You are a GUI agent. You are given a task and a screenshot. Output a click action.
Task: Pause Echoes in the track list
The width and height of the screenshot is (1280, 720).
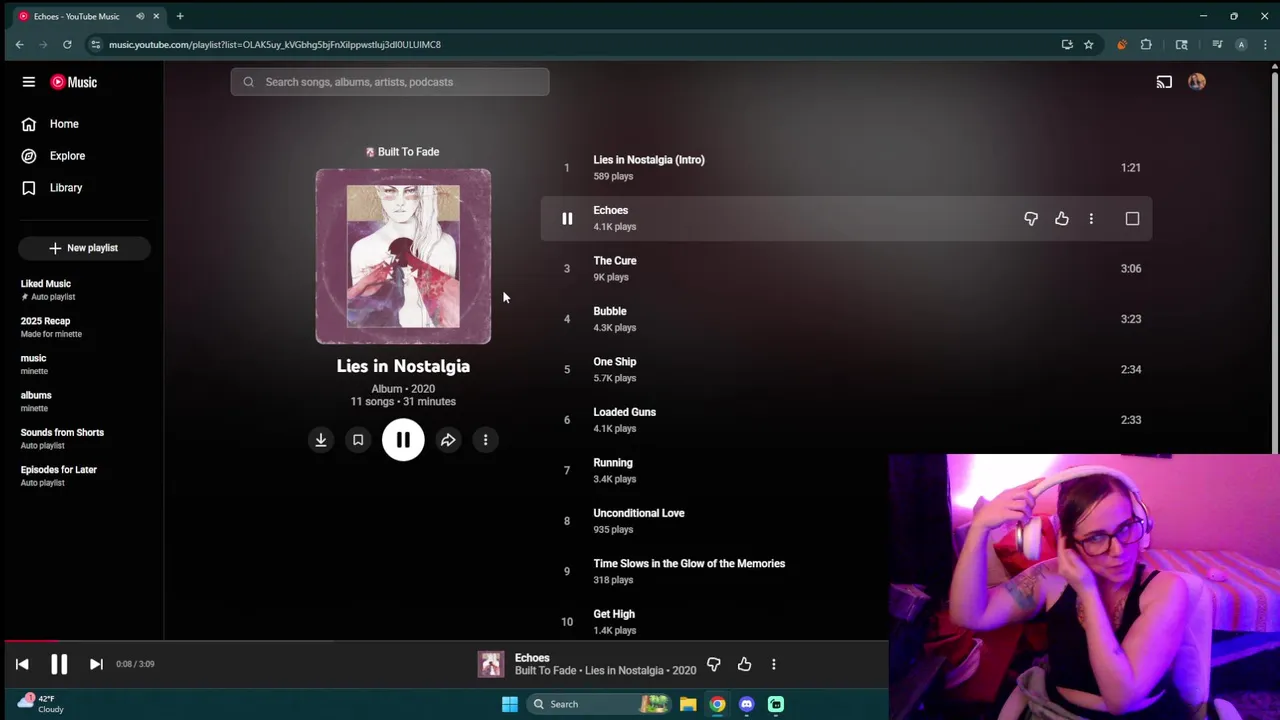coord(567,219)
